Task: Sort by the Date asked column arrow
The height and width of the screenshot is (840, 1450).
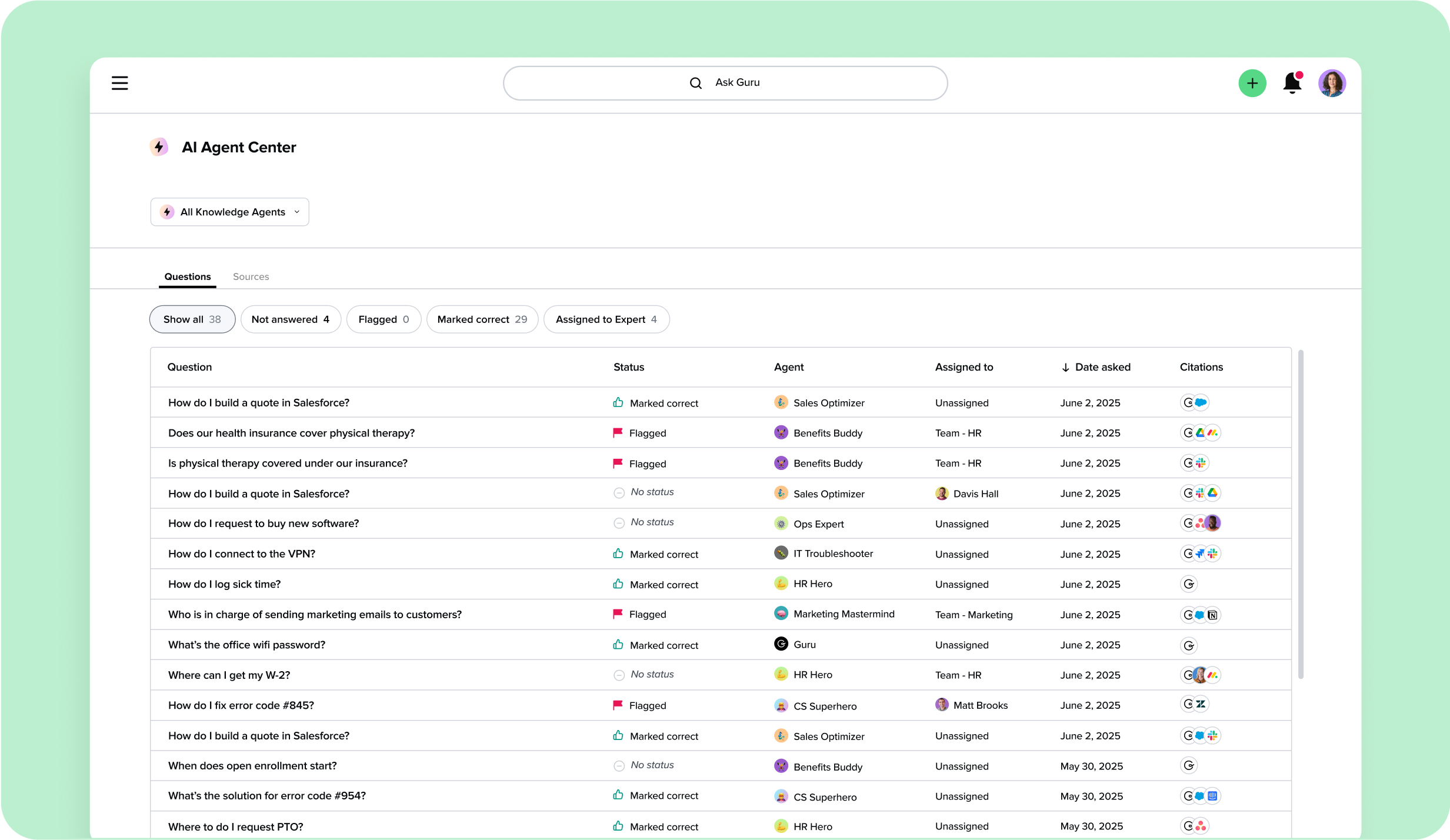Action: click(1065, 368)
